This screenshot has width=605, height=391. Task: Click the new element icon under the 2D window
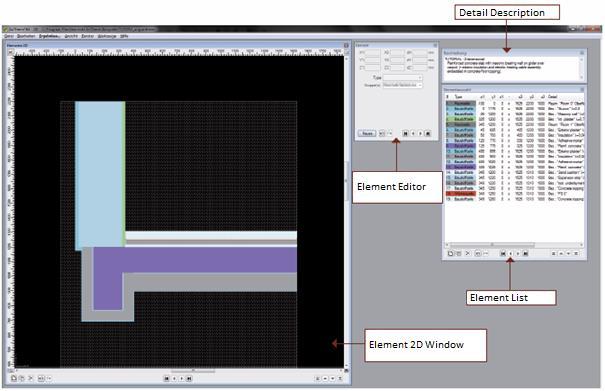(14, 378)
